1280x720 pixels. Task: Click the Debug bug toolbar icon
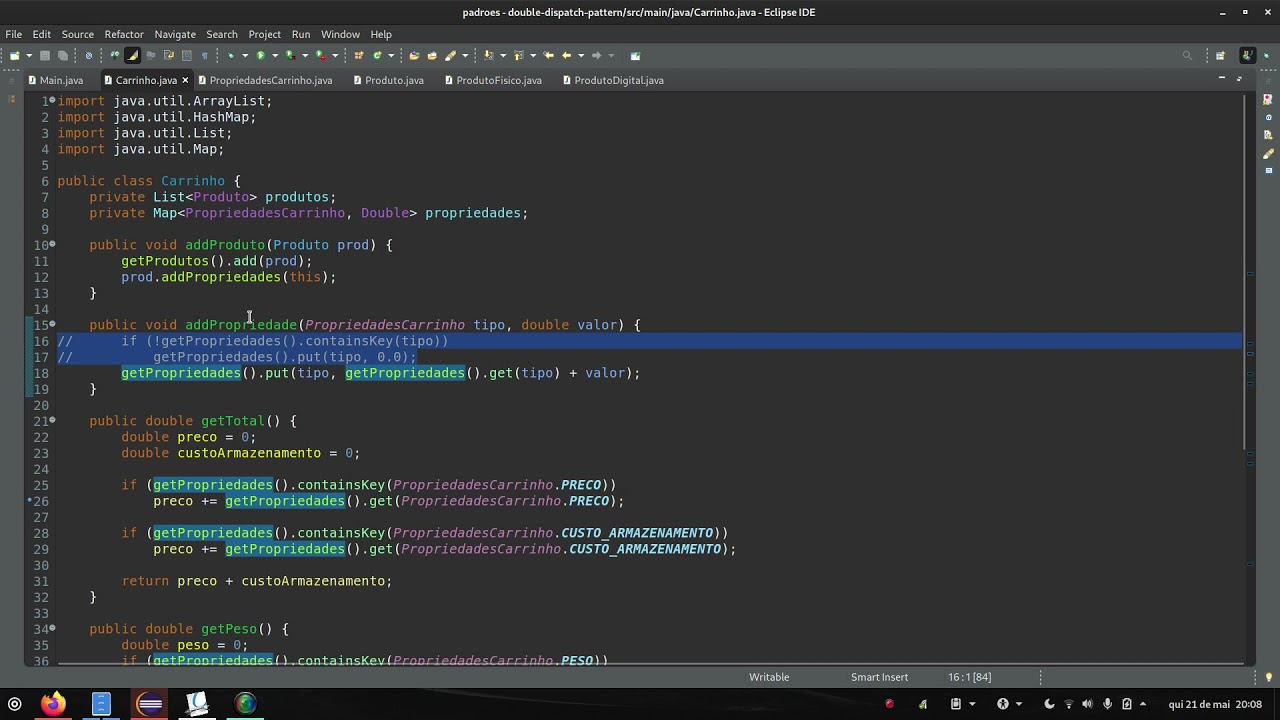[x=231, y=56]
